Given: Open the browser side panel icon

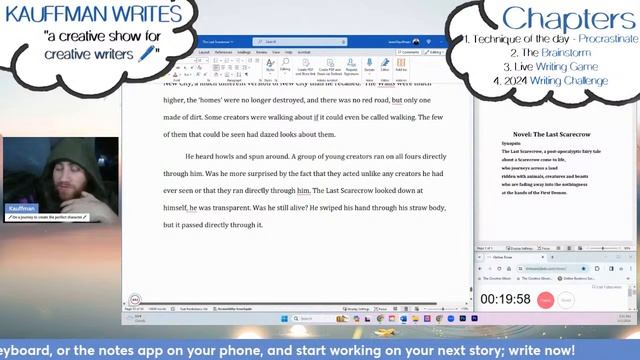Looking at the screenshot, I should point(611,269).
